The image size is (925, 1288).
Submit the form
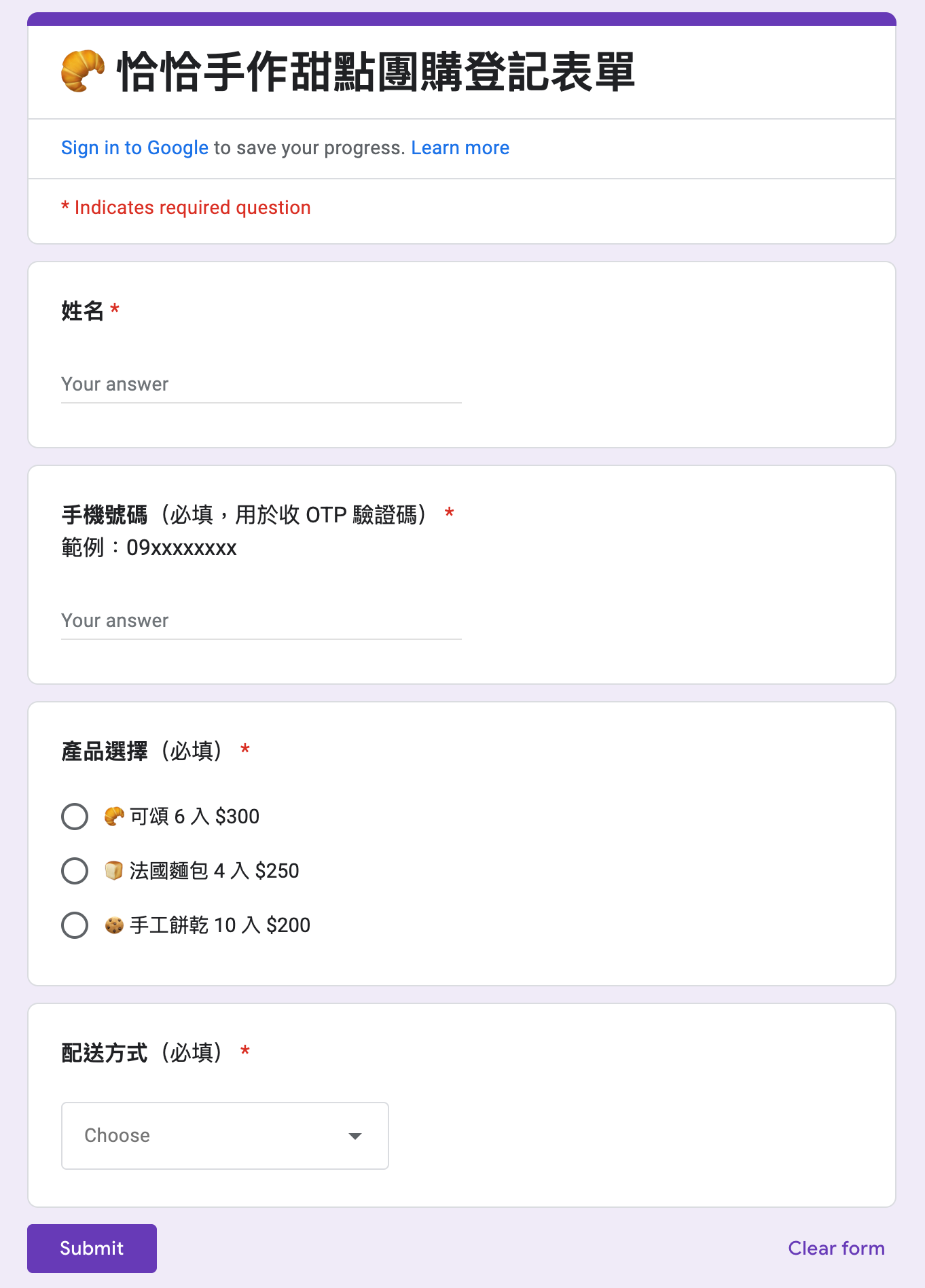(x=92, y=1249)
